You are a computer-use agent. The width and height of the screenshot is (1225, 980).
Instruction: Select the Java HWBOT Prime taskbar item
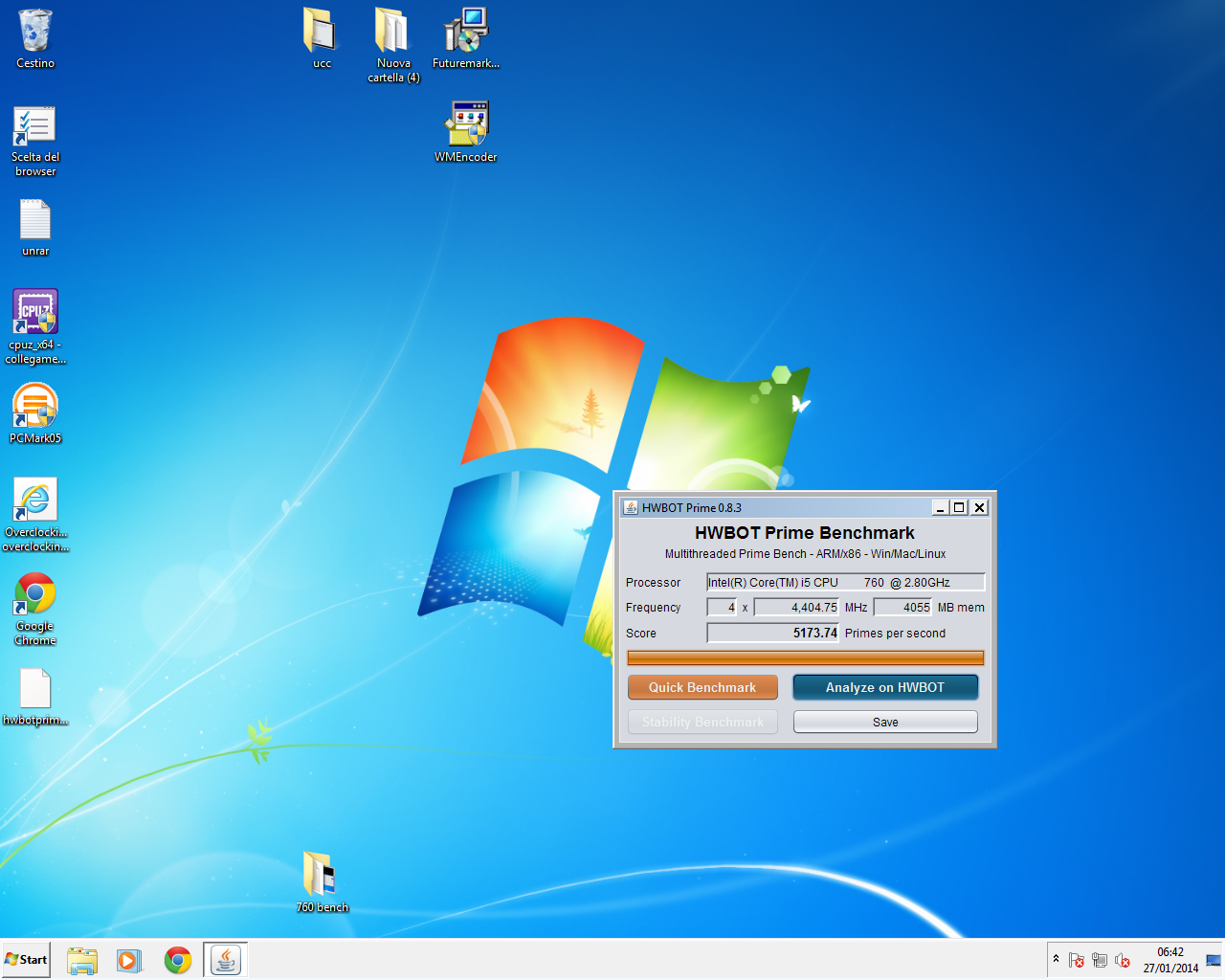click(x=226, y=960)
